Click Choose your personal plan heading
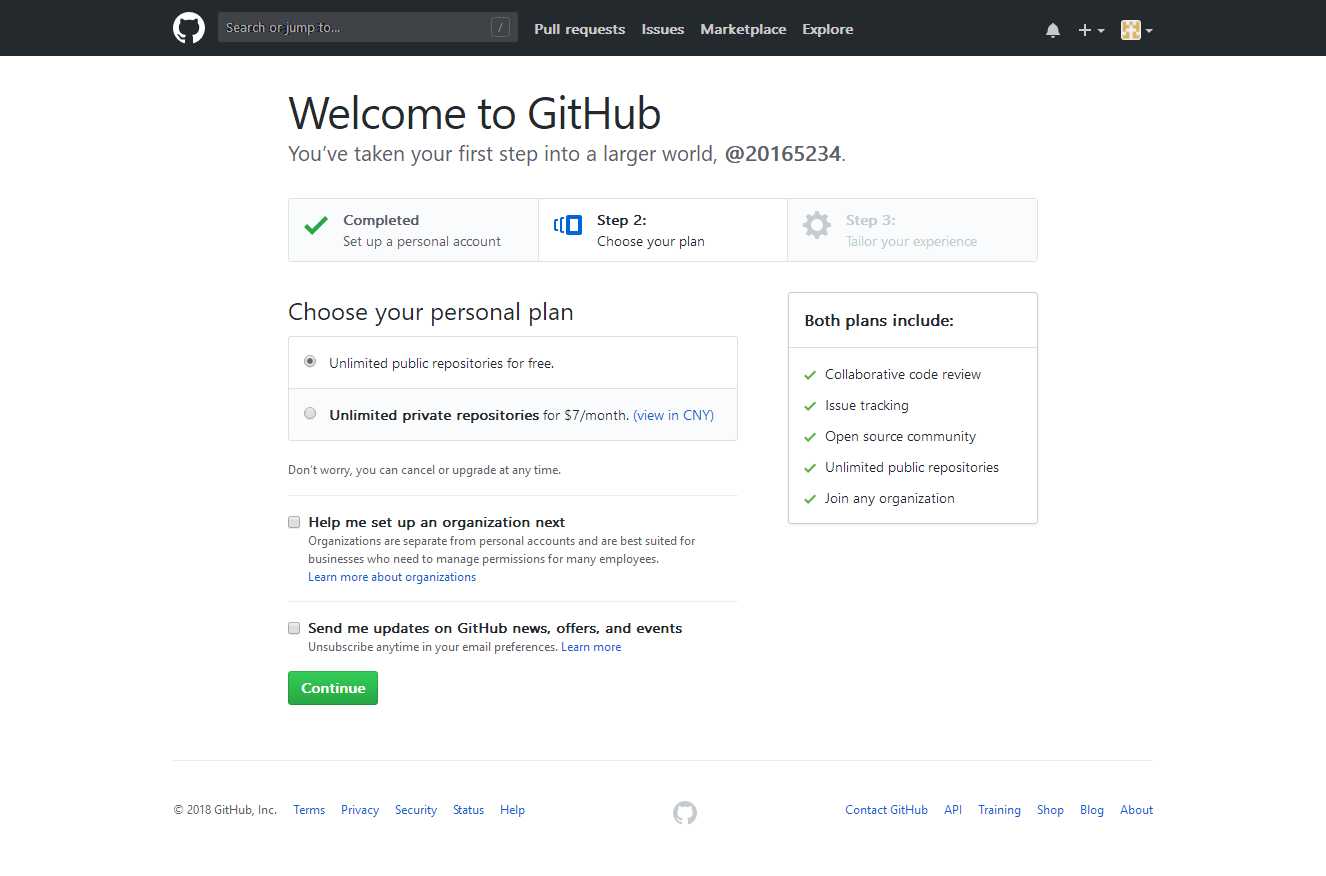 coord(431,312)
